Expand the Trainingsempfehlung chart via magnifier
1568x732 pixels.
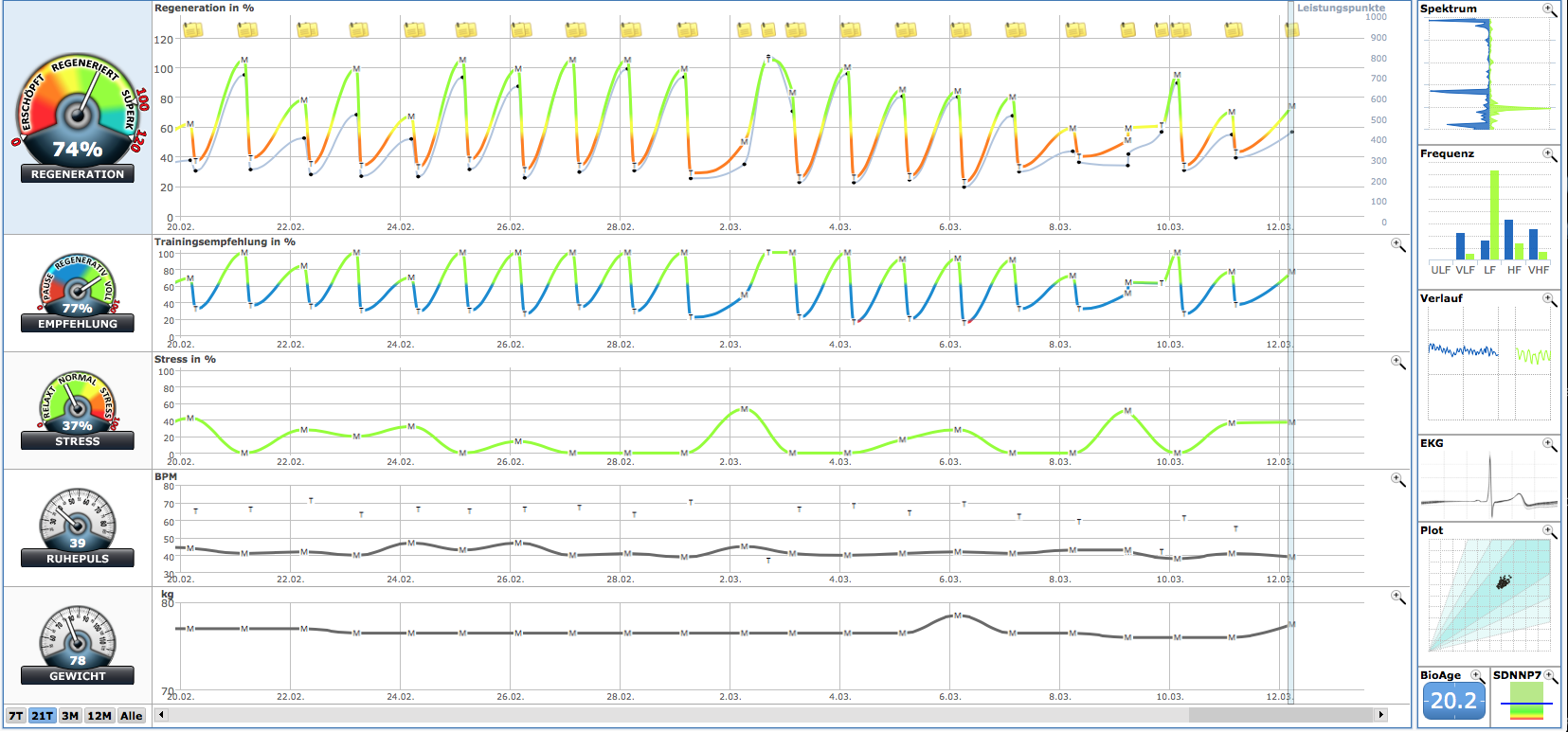[1397, 245]
